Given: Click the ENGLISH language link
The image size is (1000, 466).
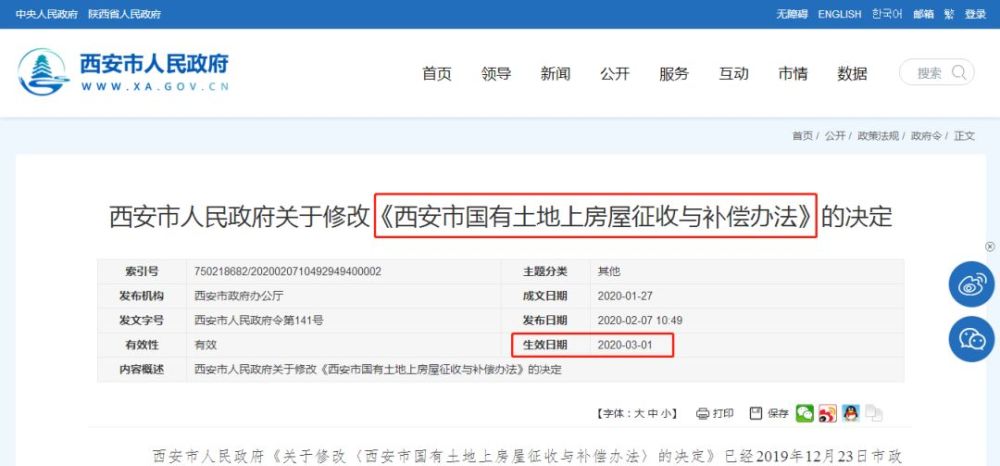Looking at the screenshot, I should point(839,14).
